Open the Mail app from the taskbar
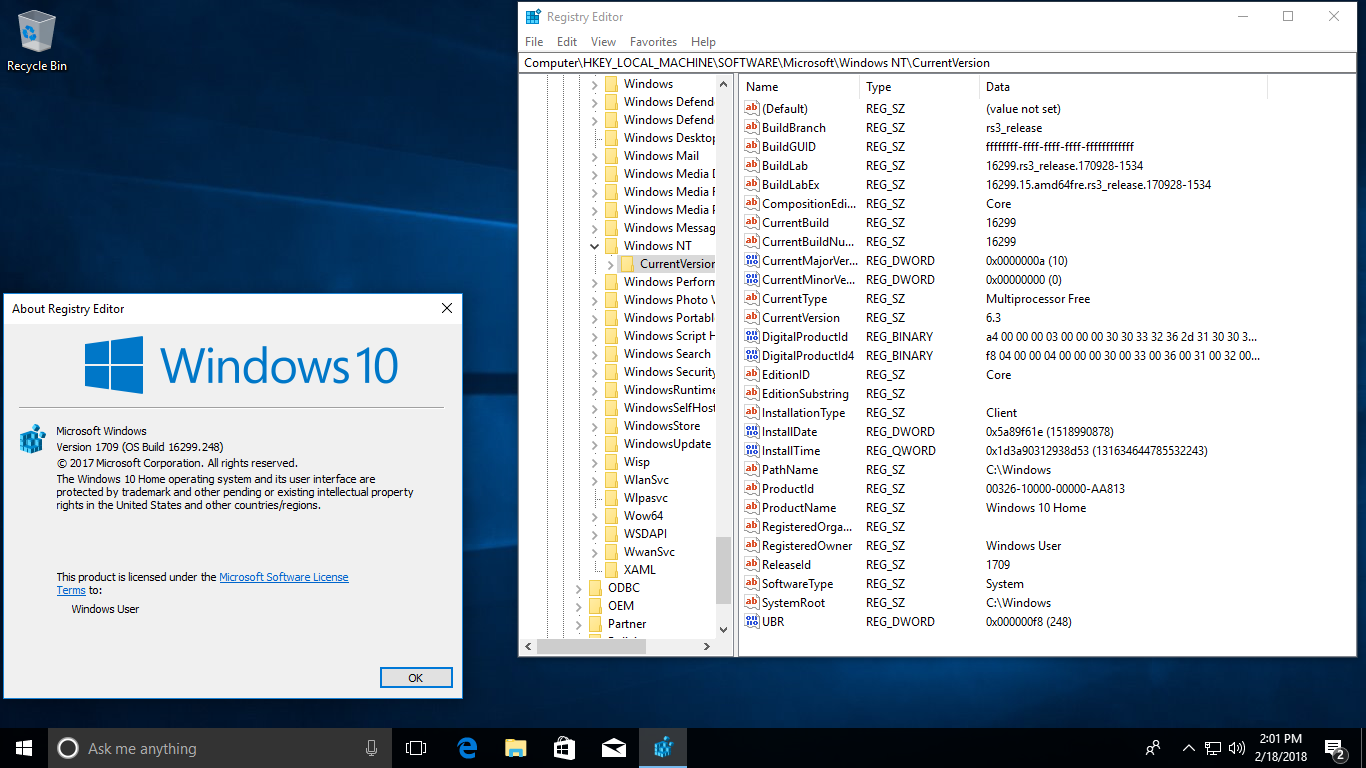This screenshot has height=768, width=1366. [x=614, y=748]
